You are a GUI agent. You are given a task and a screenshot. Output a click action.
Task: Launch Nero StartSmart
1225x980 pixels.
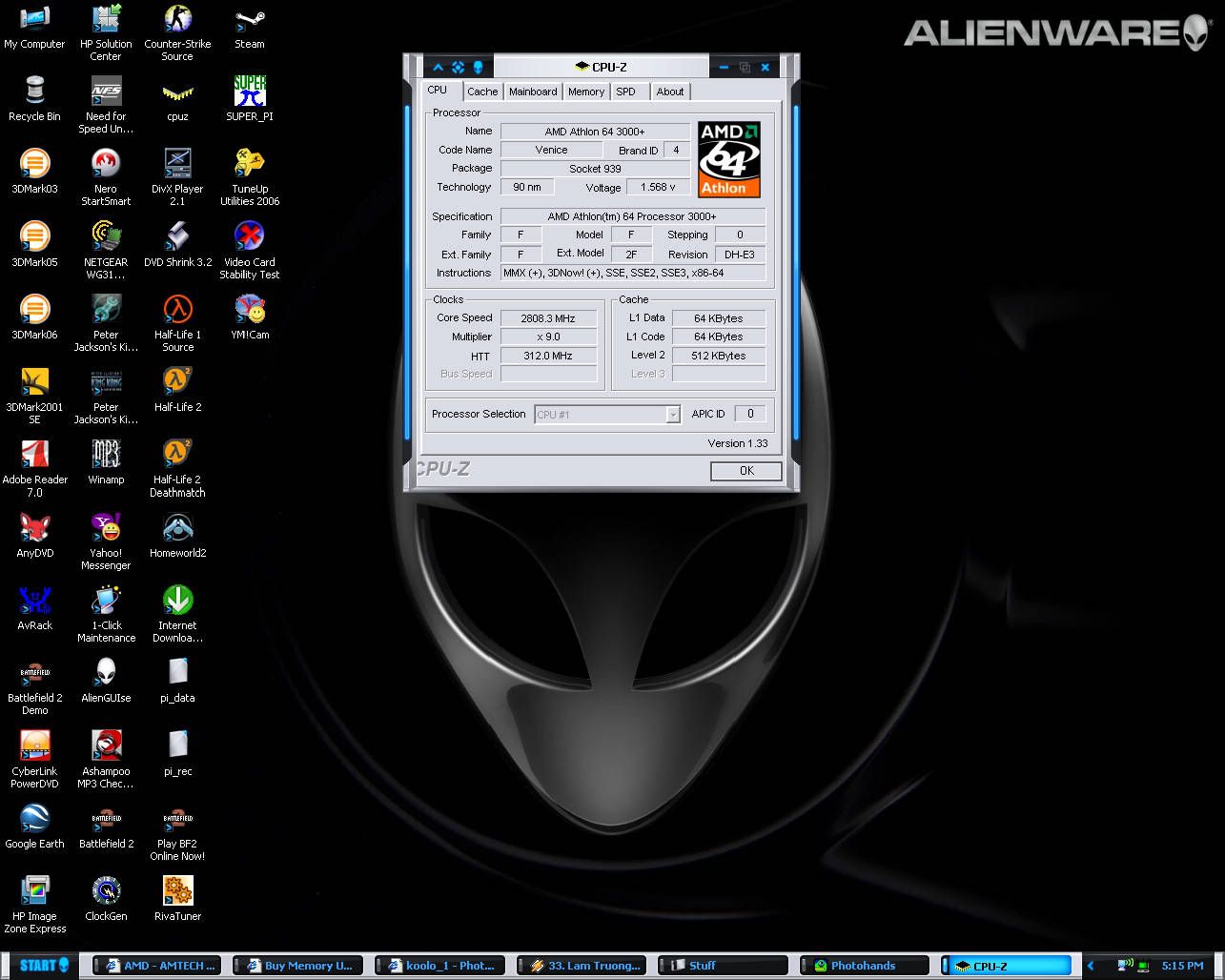tap(106, 178)
